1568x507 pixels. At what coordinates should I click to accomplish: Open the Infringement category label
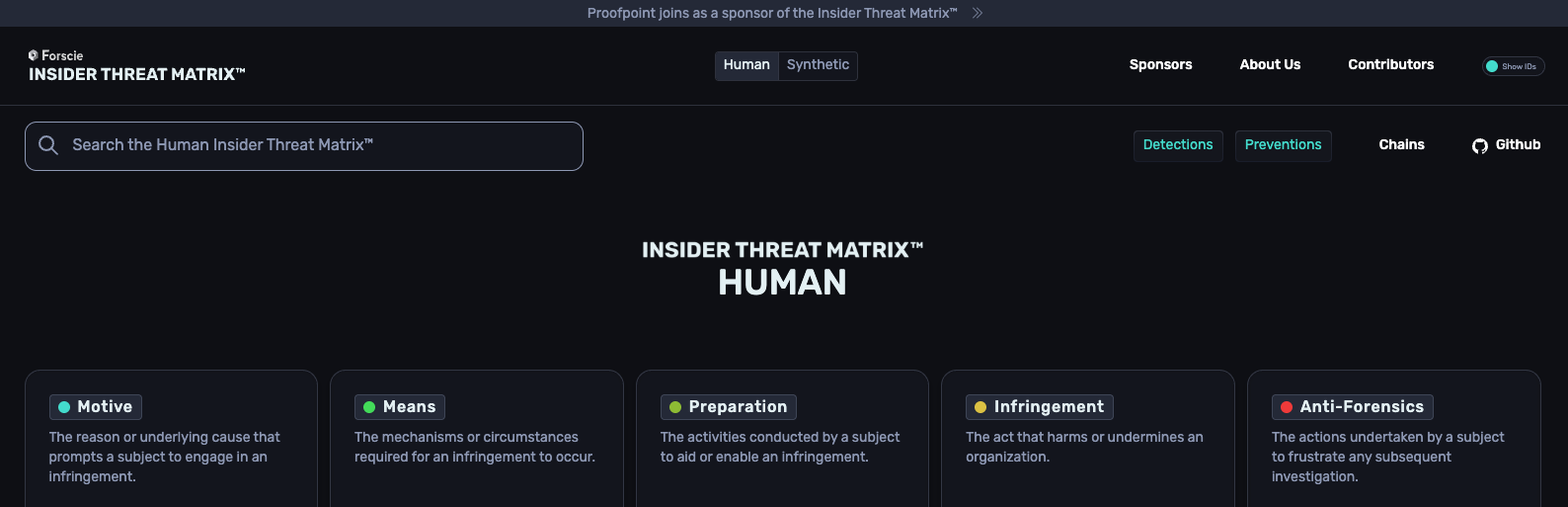click(1040, 407)
